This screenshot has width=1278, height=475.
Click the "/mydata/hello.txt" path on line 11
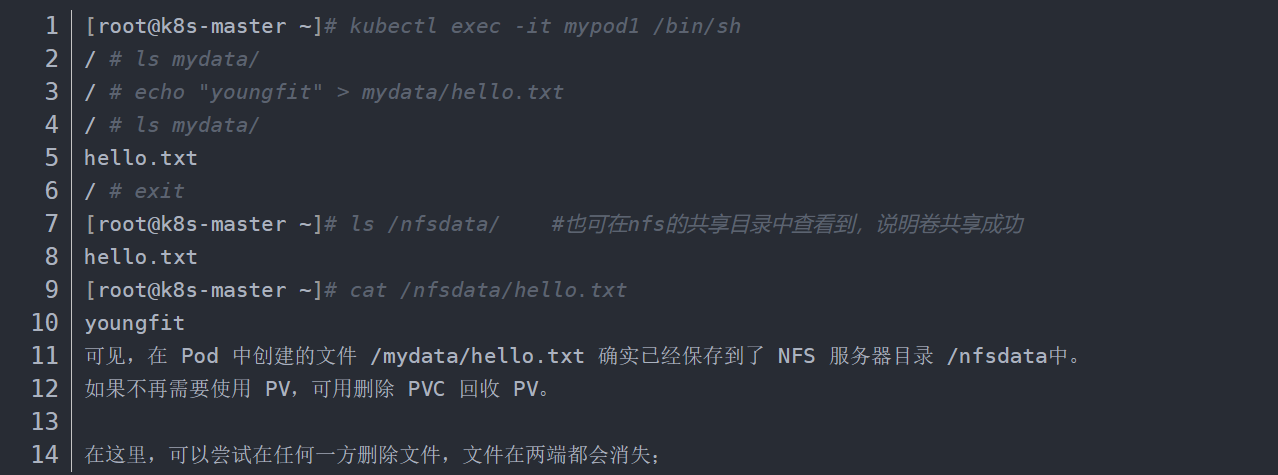coord(477,356)
